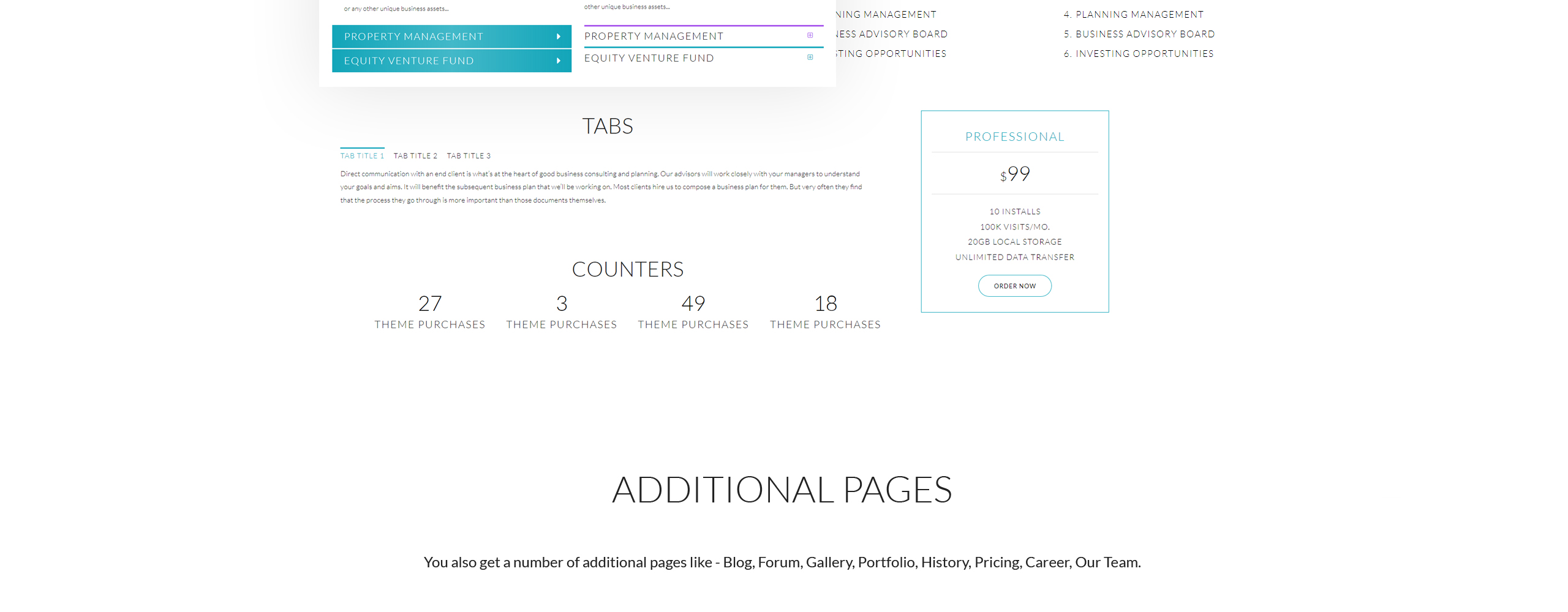
Task: Click list item '4. Planning Management'
Action: (1134, 15)
